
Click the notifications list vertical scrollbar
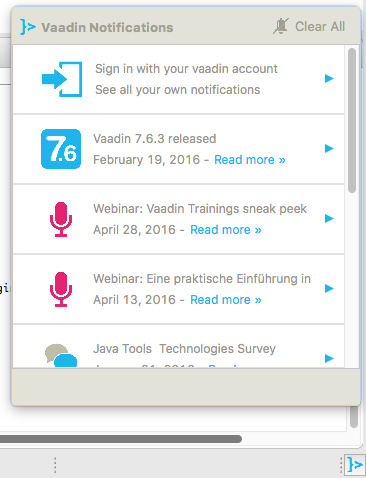(352, 120)
